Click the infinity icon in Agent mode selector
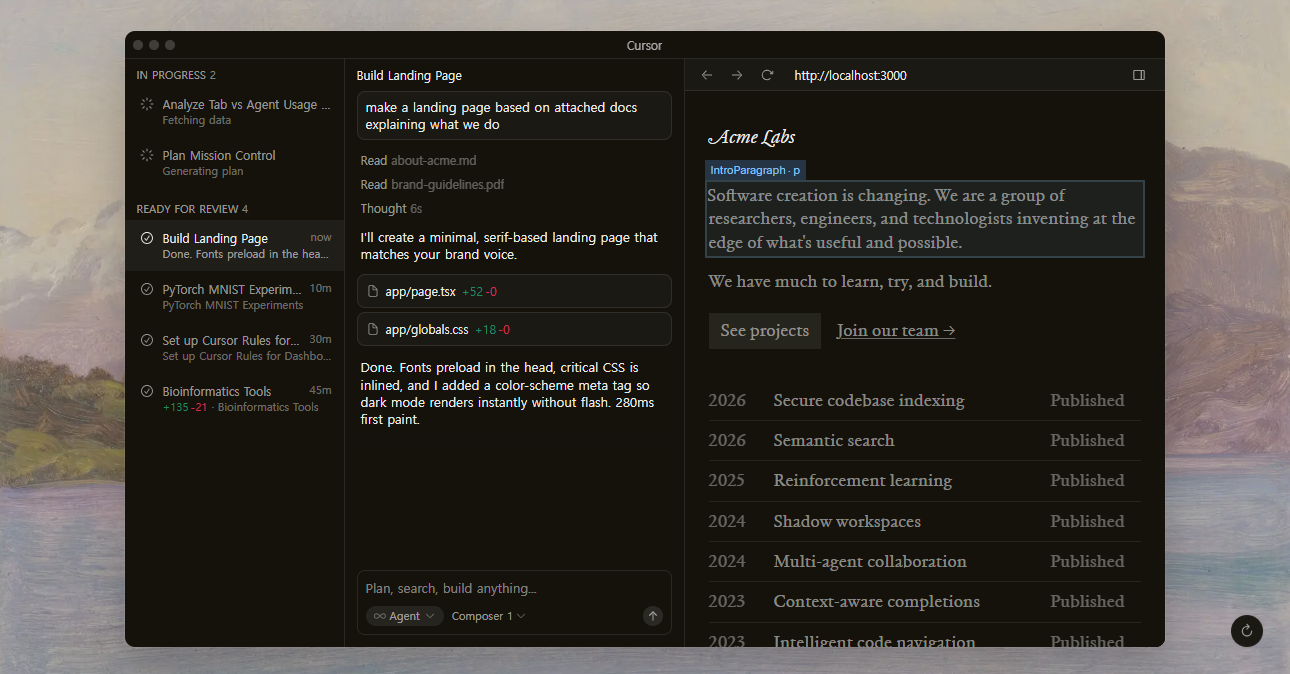Image resolution: width=1290 pixels, height=674 pixels. point(379,616)
